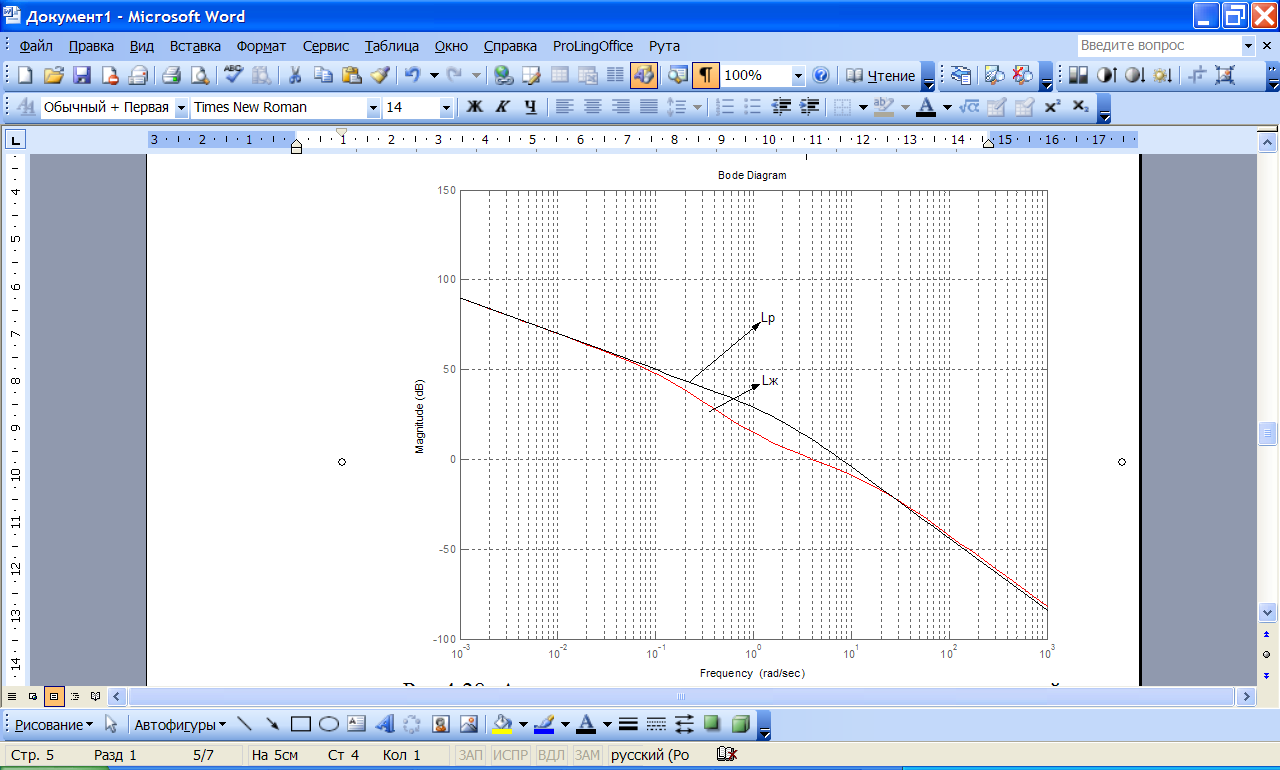The width and height of the screenshot is (1280, 770).
Task: Select the Oval drawing tool
Action: pos(329,724)
